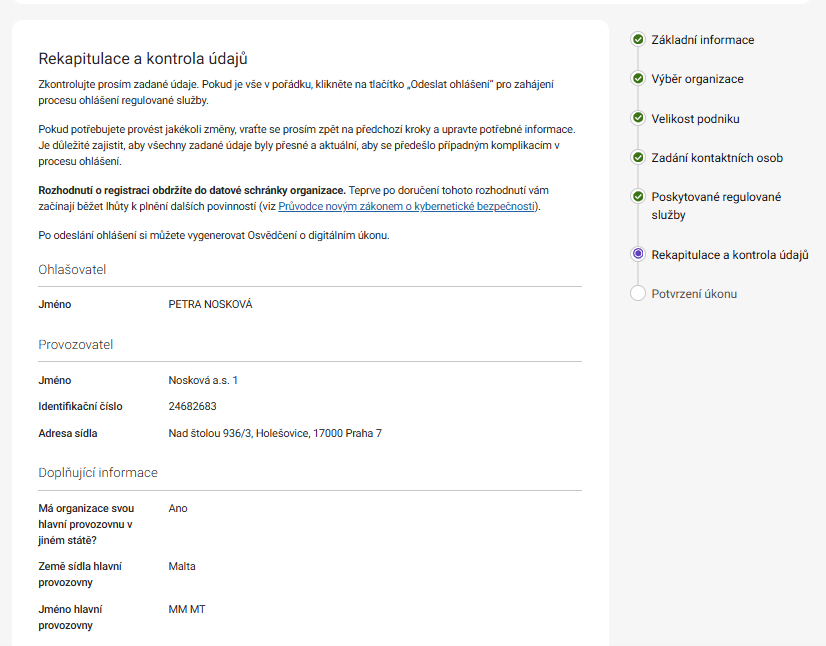
Task: Click green checkmark beside Velikost podniku
Action: pos(638,118)
